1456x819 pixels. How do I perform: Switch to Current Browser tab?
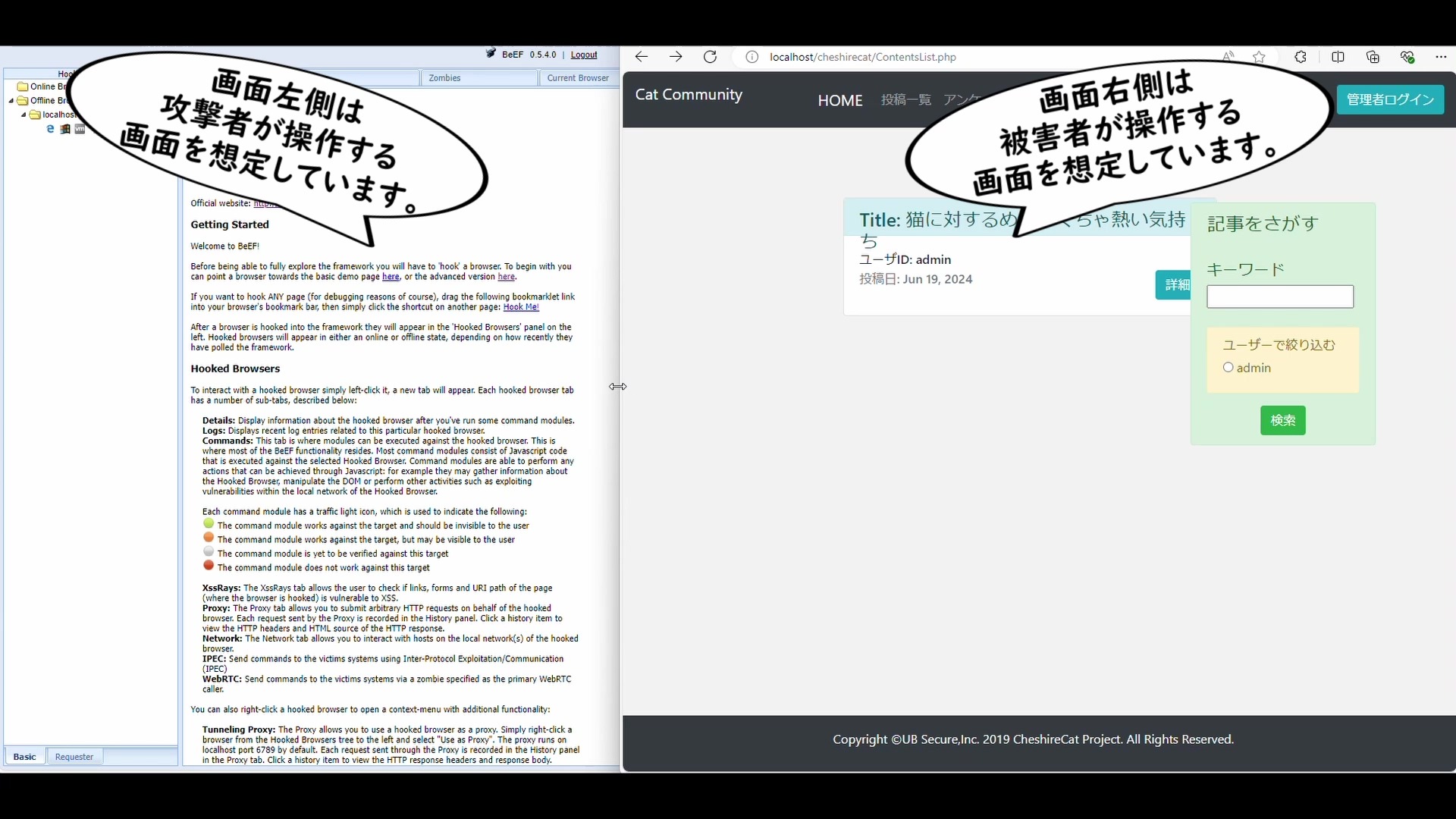click(x=578, y=78)
